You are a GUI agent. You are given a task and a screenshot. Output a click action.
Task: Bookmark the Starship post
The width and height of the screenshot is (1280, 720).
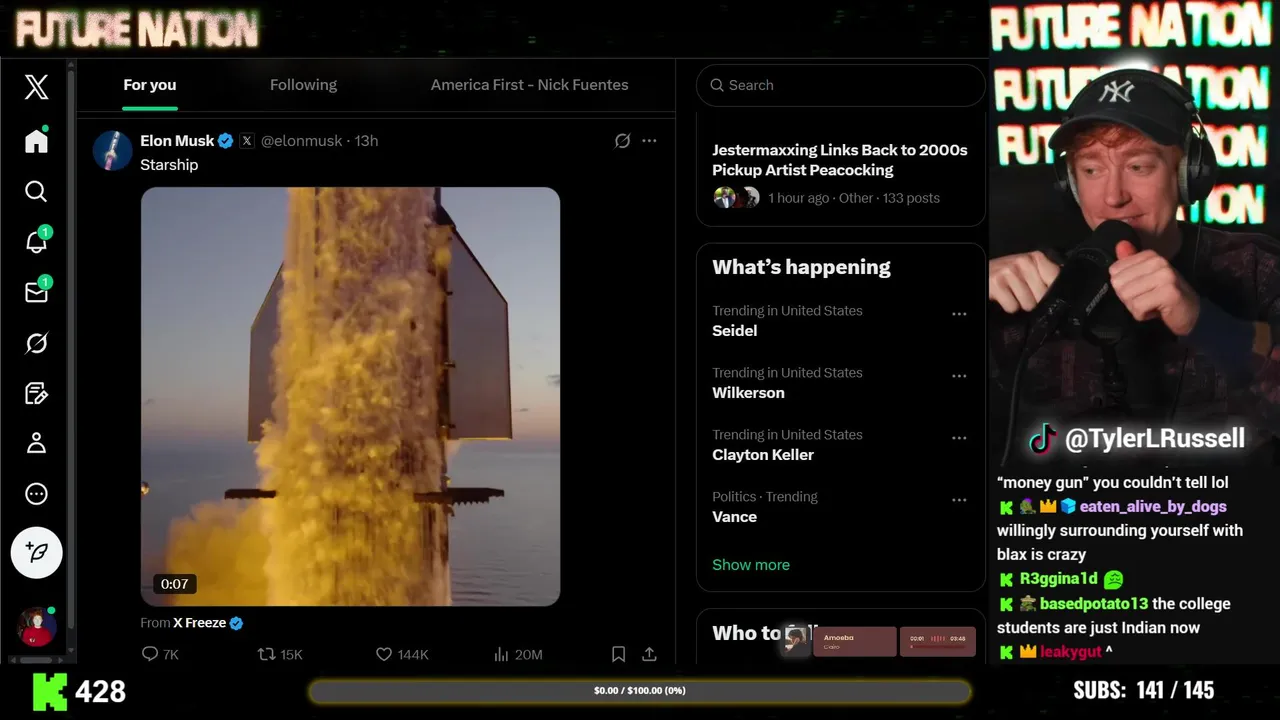coord(618,654)
